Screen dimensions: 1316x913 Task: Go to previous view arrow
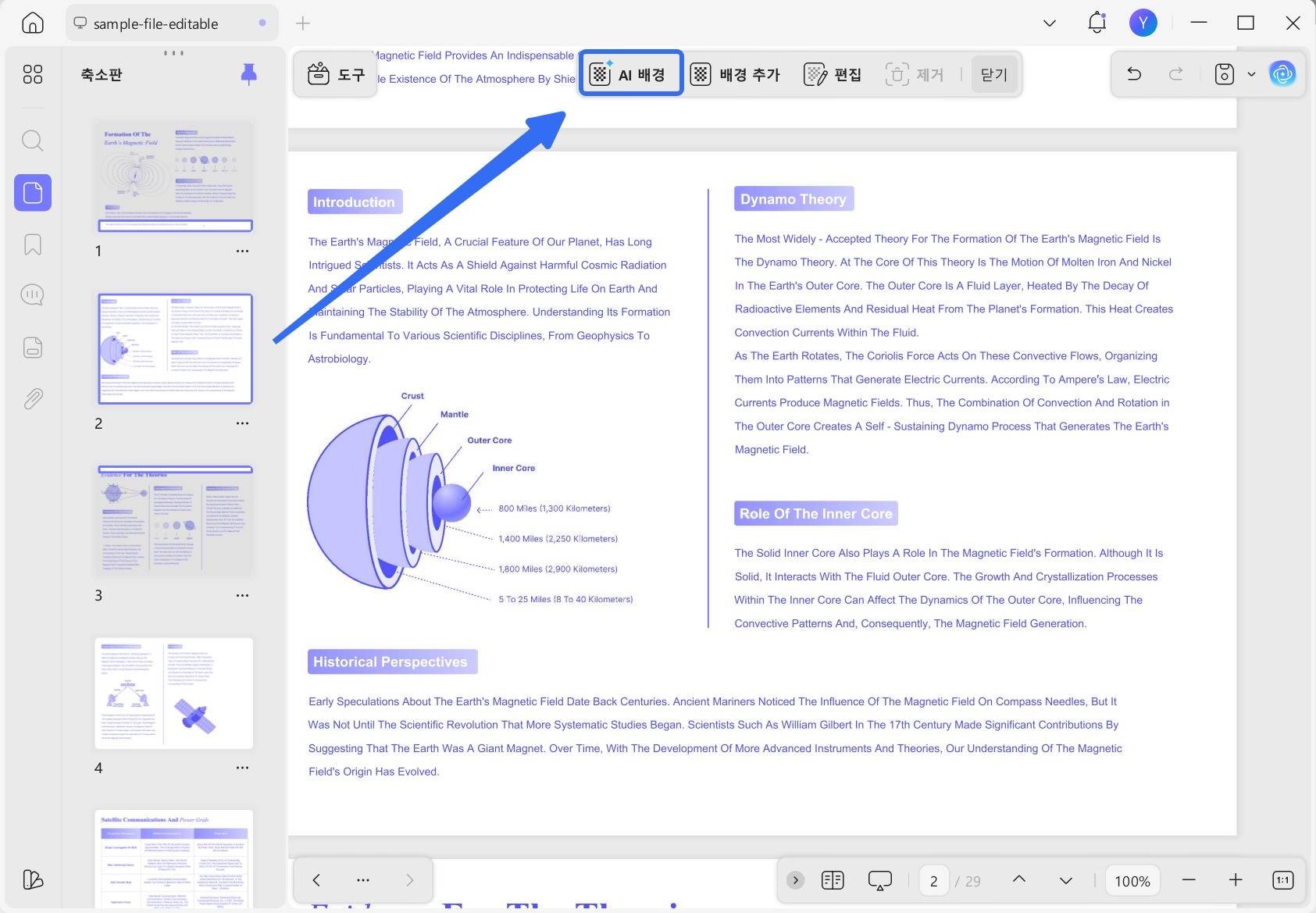point(316,880)
